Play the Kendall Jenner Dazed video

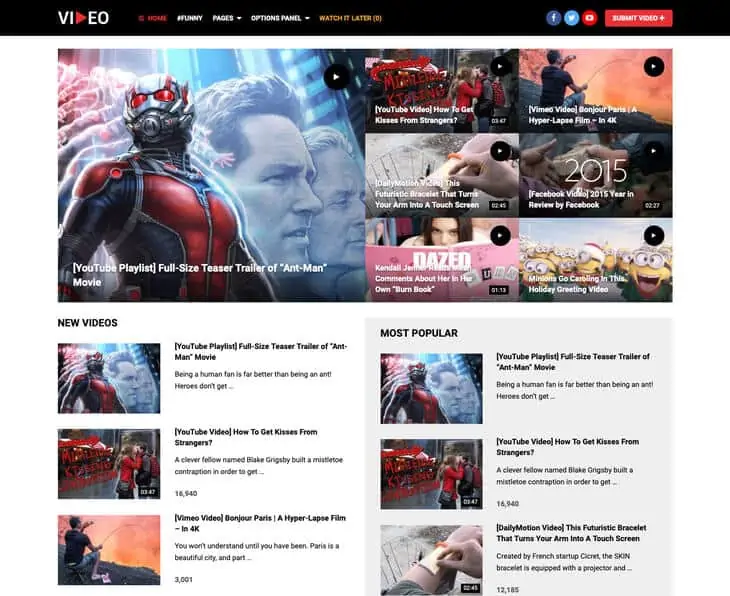pos(500,236)
